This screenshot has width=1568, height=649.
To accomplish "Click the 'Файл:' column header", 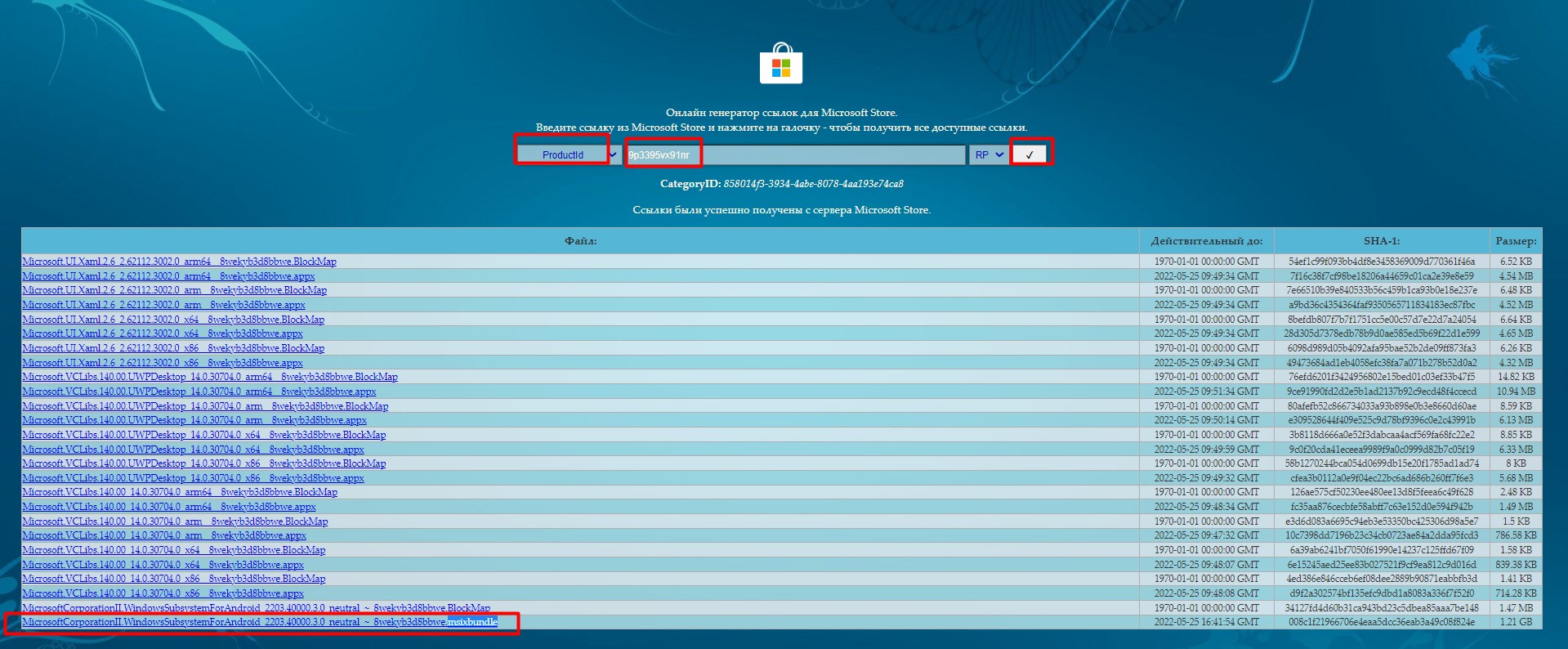I will point(580,241).
